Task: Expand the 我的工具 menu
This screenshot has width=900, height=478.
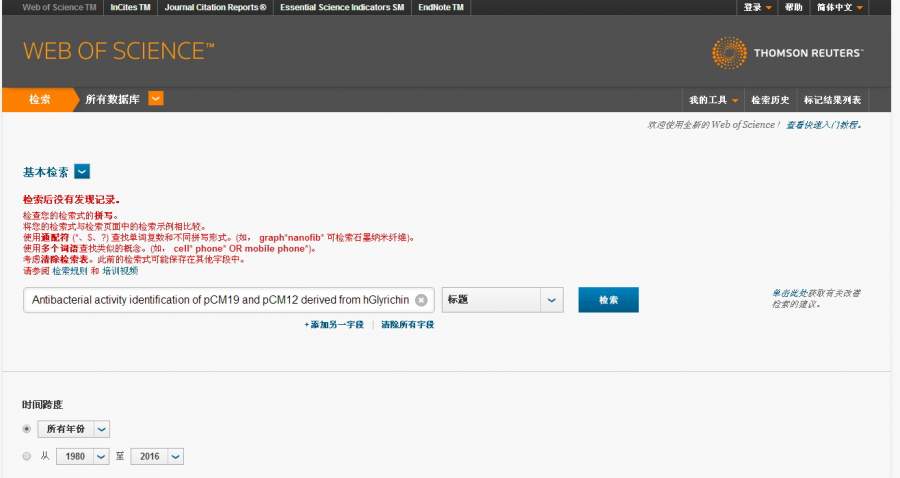Action: [x=713, y=100]
